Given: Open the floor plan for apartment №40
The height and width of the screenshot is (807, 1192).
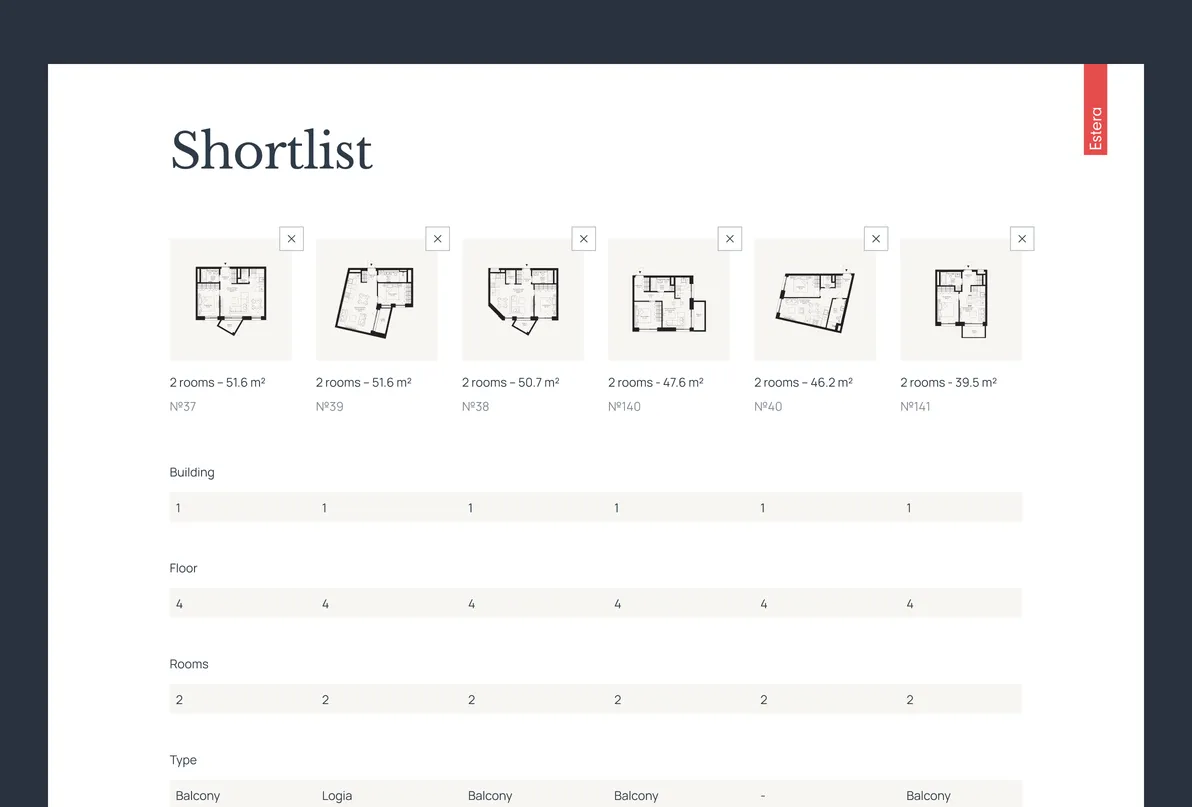Looking at the screenshot, I should click(x=815, y=298).
